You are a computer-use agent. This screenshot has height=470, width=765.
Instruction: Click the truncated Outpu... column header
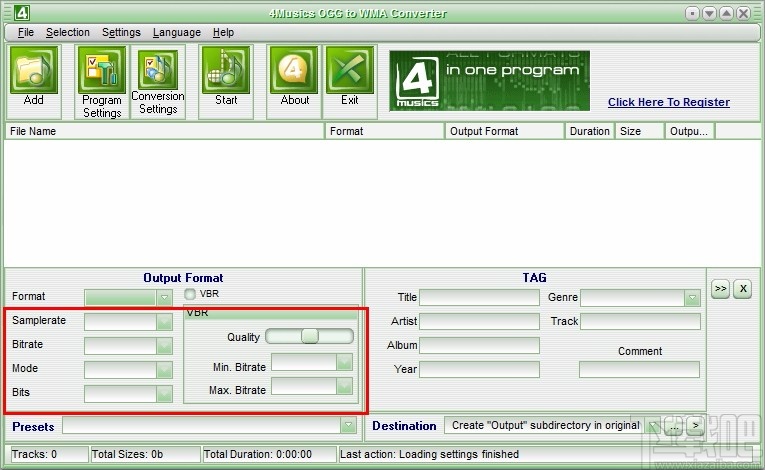pos(690,131)
